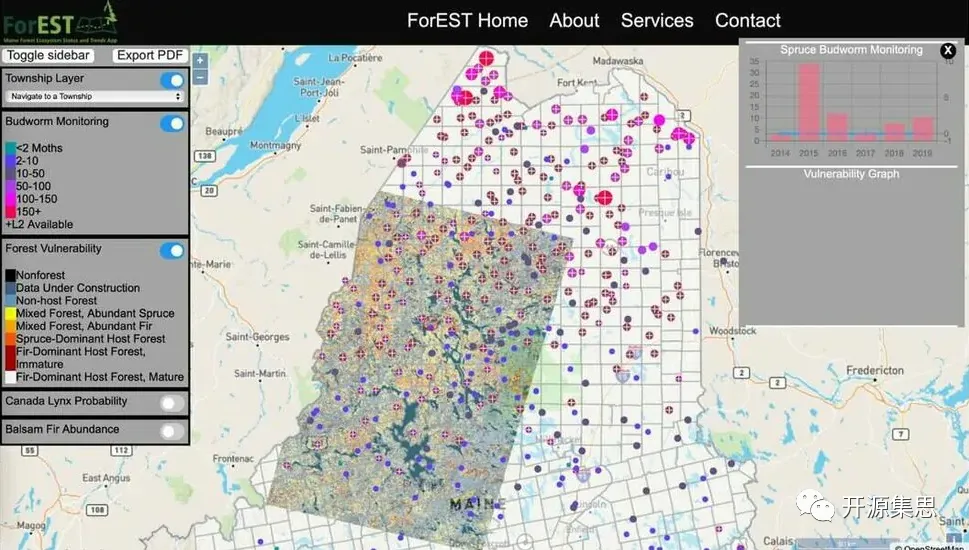
Task: Open the ForEST Home menu item
Action: pyautogui.click(x=467, y=20)
